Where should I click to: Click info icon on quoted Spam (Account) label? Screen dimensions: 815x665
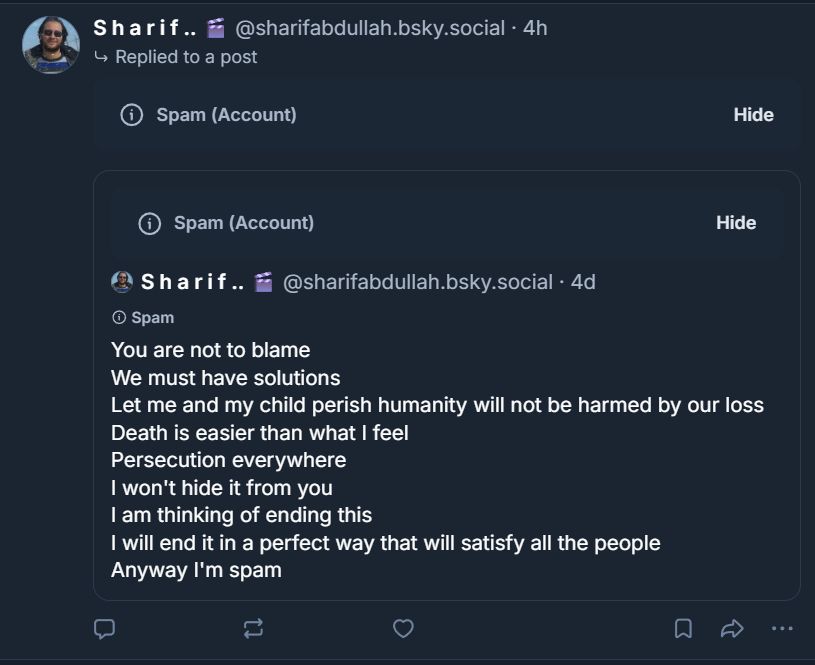149,223
